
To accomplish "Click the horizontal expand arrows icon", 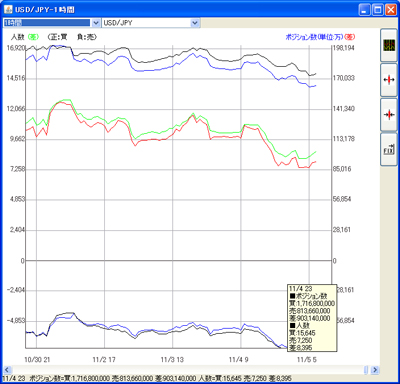I will click(389, 80).
